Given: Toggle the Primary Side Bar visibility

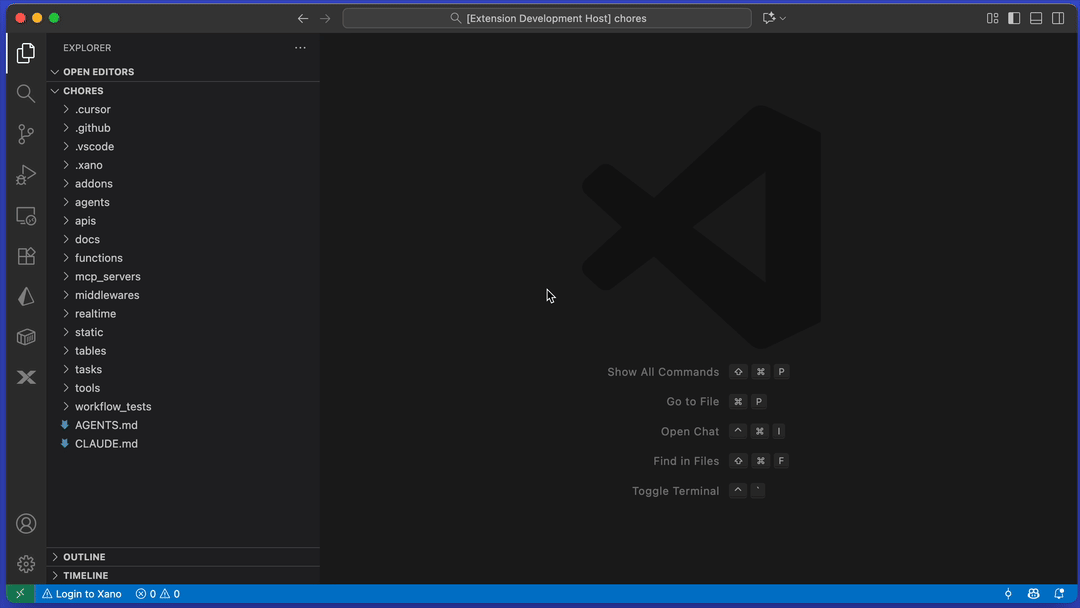Looking at the screenshot, I should click(1014, 19).
